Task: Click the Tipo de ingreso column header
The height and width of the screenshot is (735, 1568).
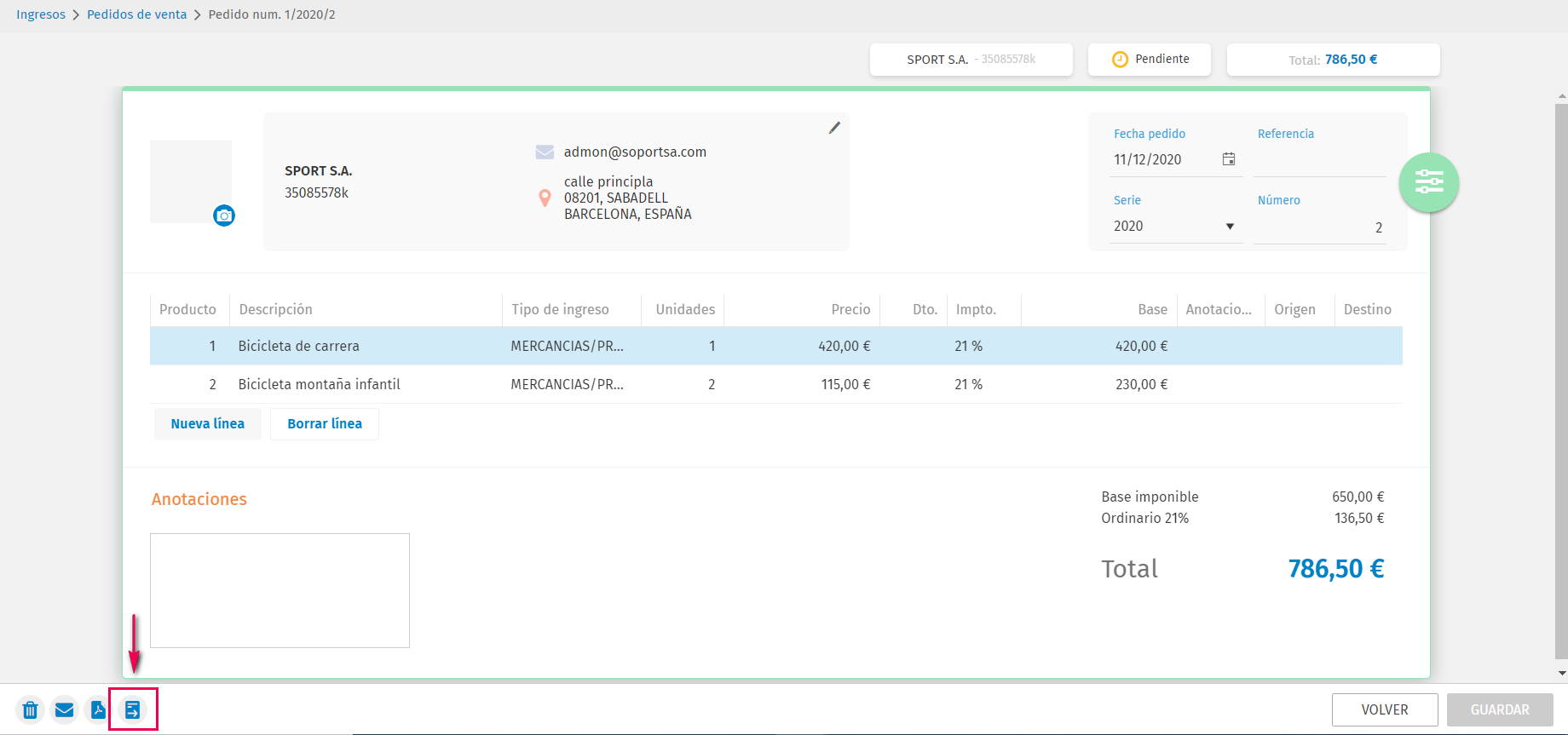Action: point(572,309)
